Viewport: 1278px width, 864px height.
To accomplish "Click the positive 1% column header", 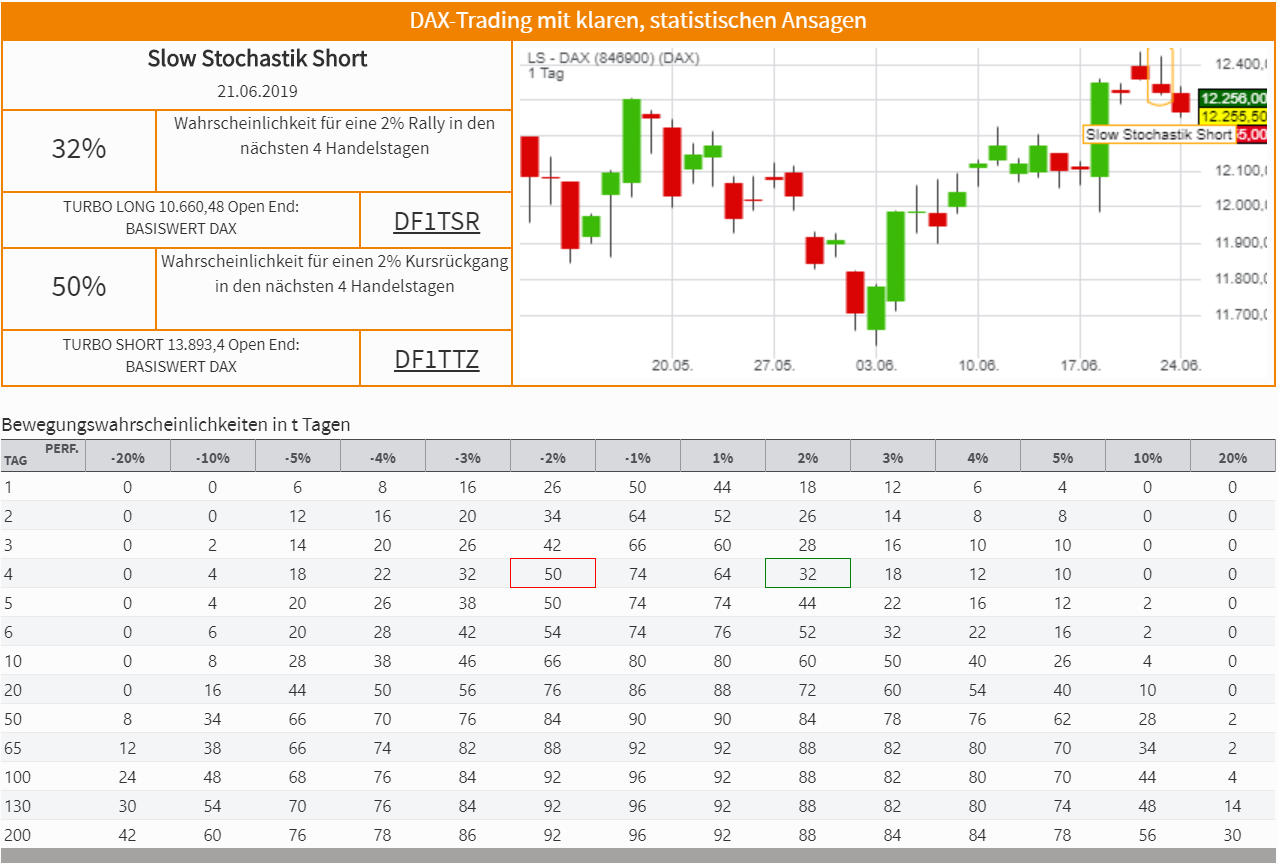I will coord(723,458).
